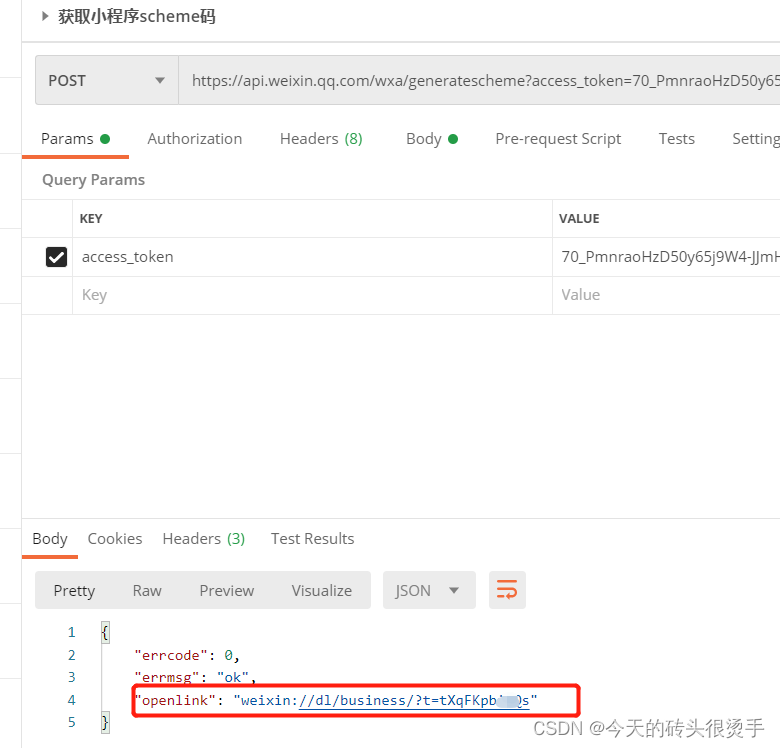Open the POST method dropdown
This screenshot has width=780, height=748.
[106, 81]
